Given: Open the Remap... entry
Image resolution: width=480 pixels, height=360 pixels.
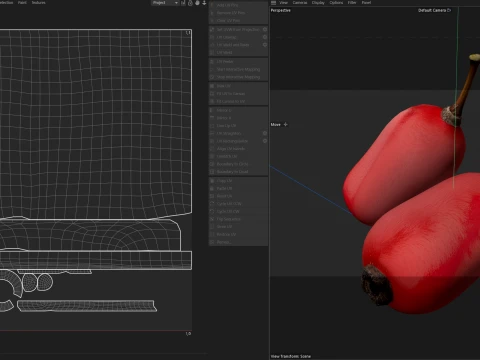Looking at the screenshot, I should tap(238, 242).
